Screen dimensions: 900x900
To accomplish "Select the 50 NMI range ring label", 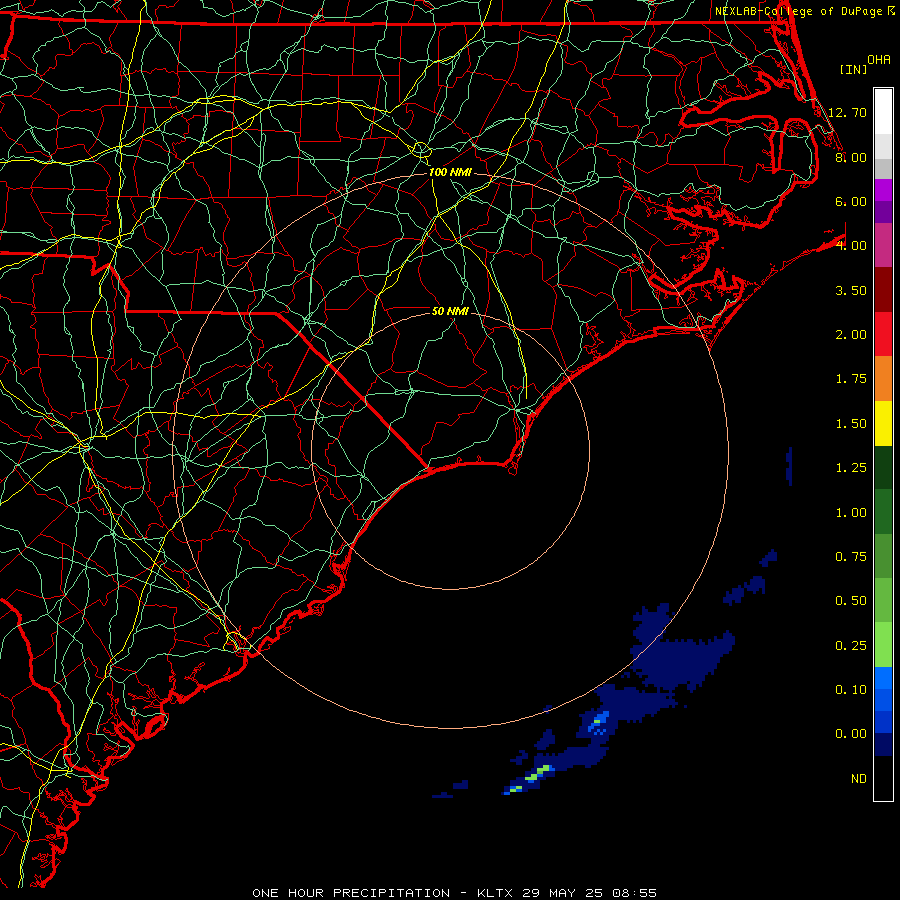I will [450, 311].
